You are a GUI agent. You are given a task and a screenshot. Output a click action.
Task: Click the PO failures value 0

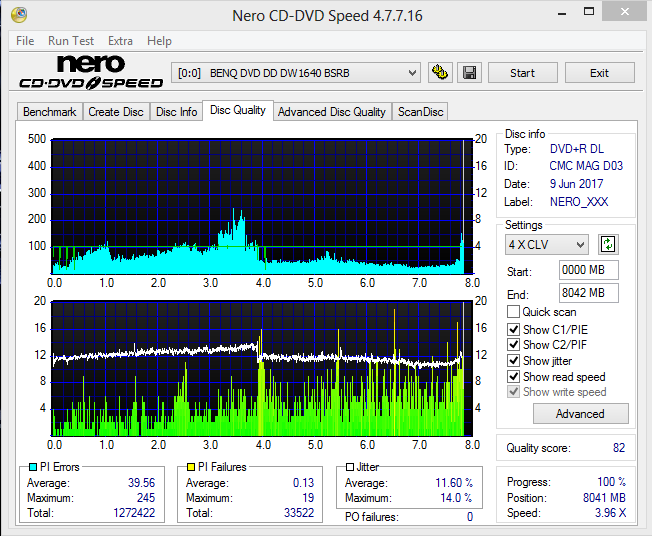[470, 516]
